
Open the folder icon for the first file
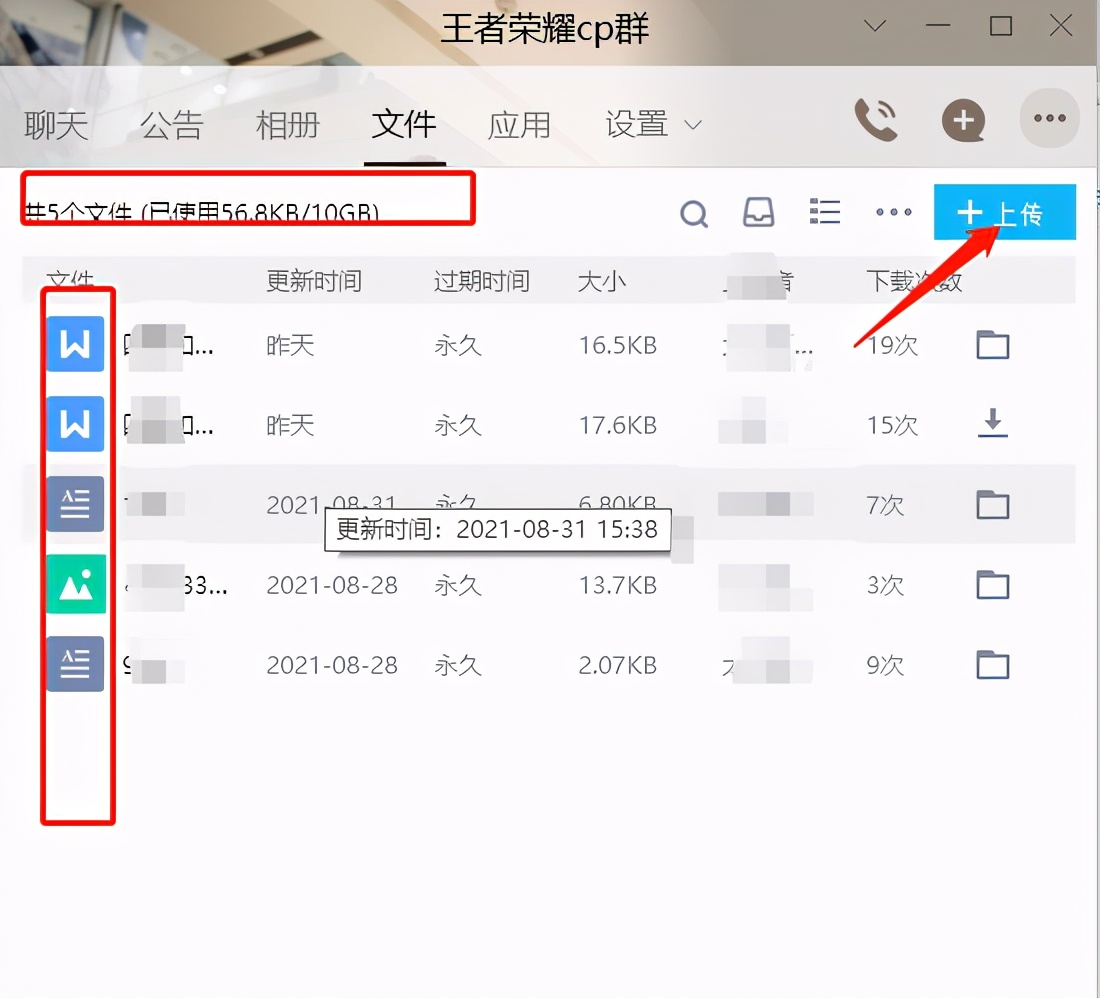(x=991, y=344)
